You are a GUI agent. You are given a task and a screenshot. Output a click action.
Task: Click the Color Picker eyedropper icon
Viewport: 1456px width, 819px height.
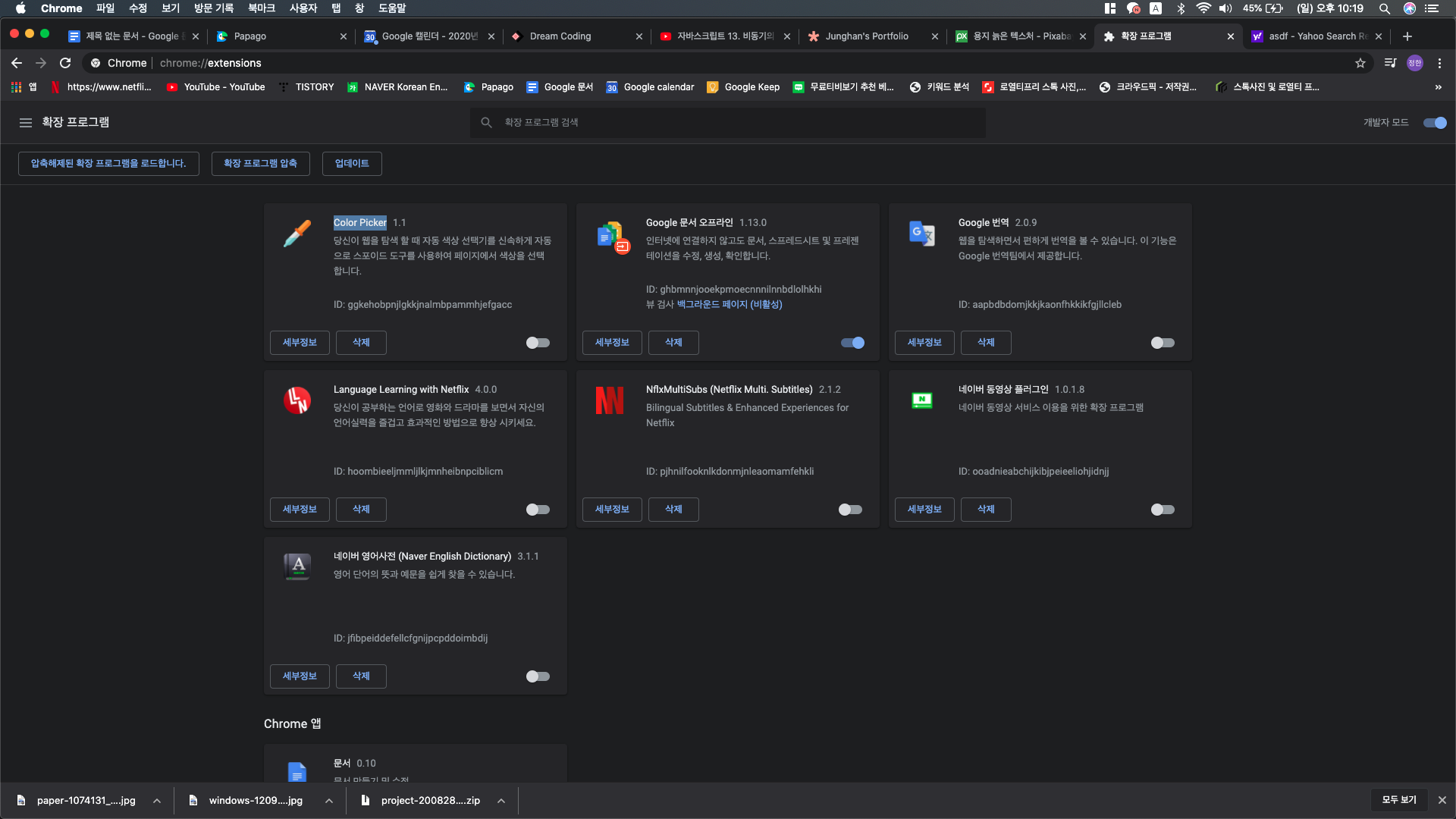pyautogui.click(x=297, y=234)
